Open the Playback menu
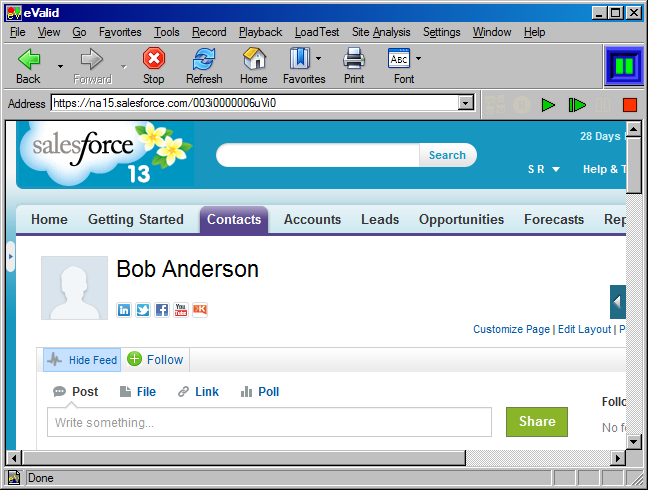The width and height of the screenshot is (648, 490). tap(260, 32)
